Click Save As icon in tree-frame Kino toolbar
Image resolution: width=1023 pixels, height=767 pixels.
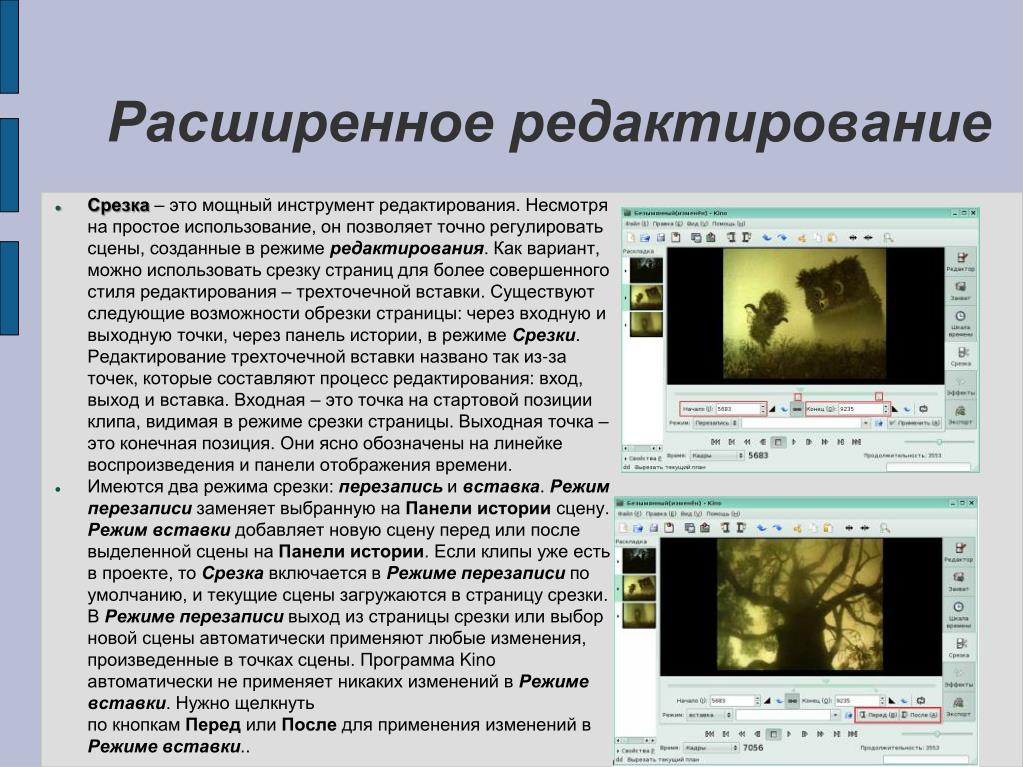(x=669, y=528)
